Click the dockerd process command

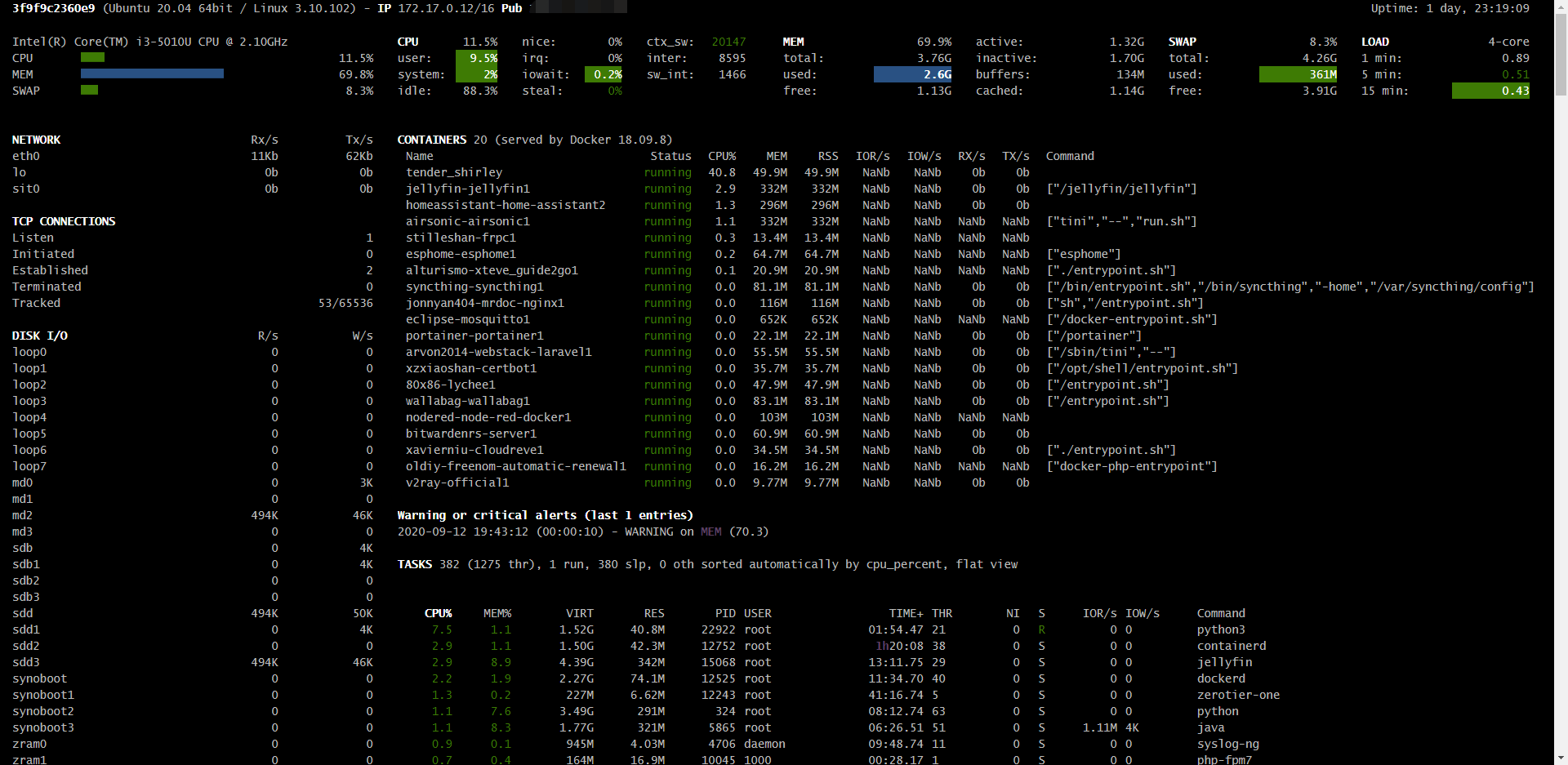click(x=1221, y=678)
